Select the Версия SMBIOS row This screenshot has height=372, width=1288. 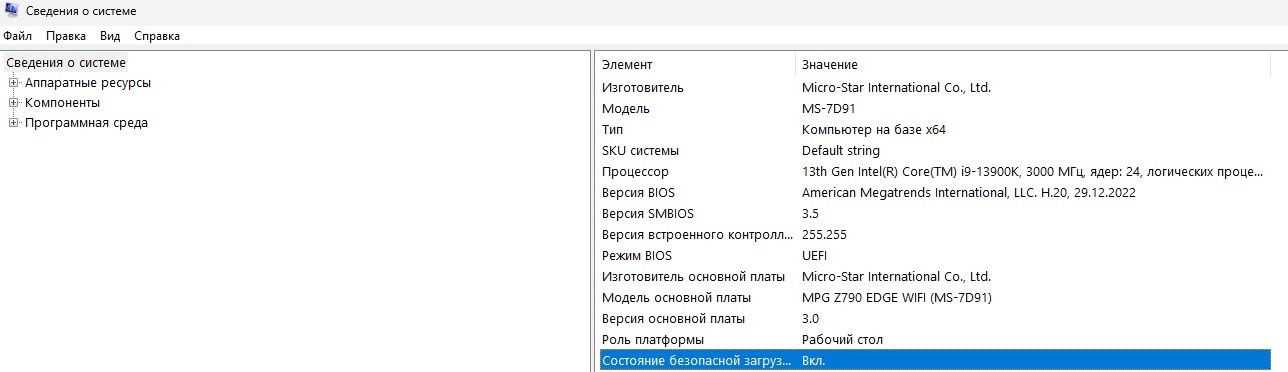coord(935,213)
